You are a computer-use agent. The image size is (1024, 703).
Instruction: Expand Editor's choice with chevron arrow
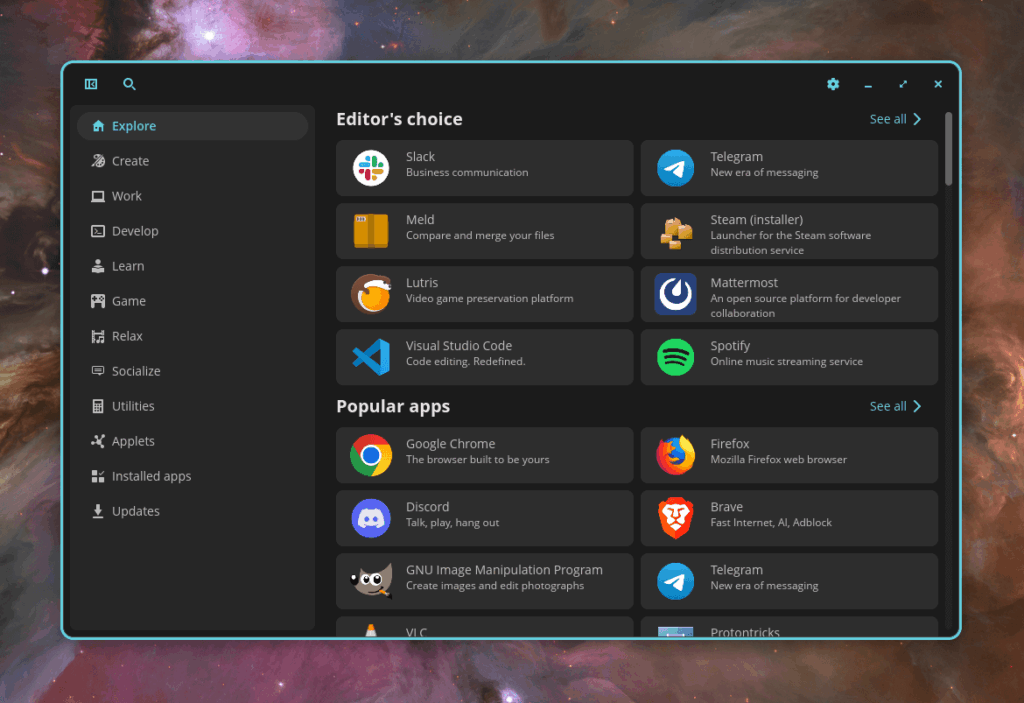coord(918,119)
